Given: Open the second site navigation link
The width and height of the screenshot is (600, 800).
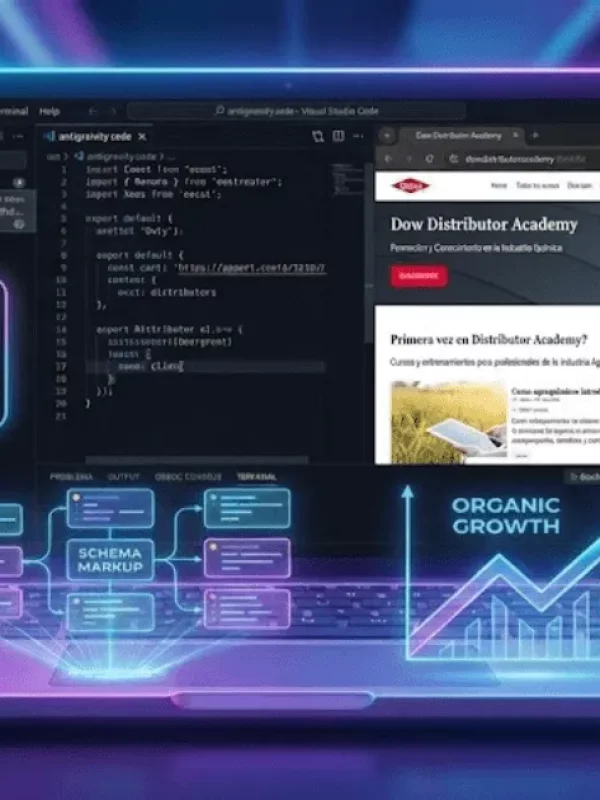Looking at the screenshot, I should tap(537, 185).
